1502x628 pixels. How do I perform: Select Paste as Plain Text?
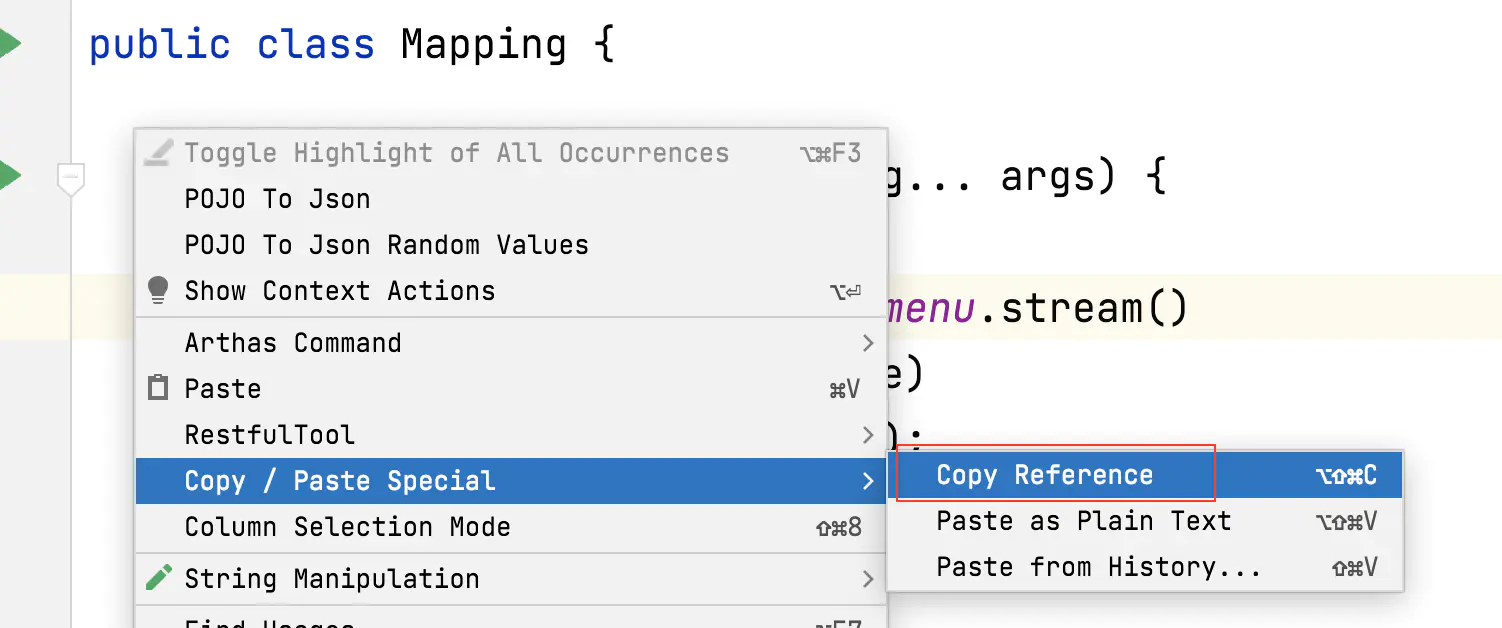[1083, 521]
